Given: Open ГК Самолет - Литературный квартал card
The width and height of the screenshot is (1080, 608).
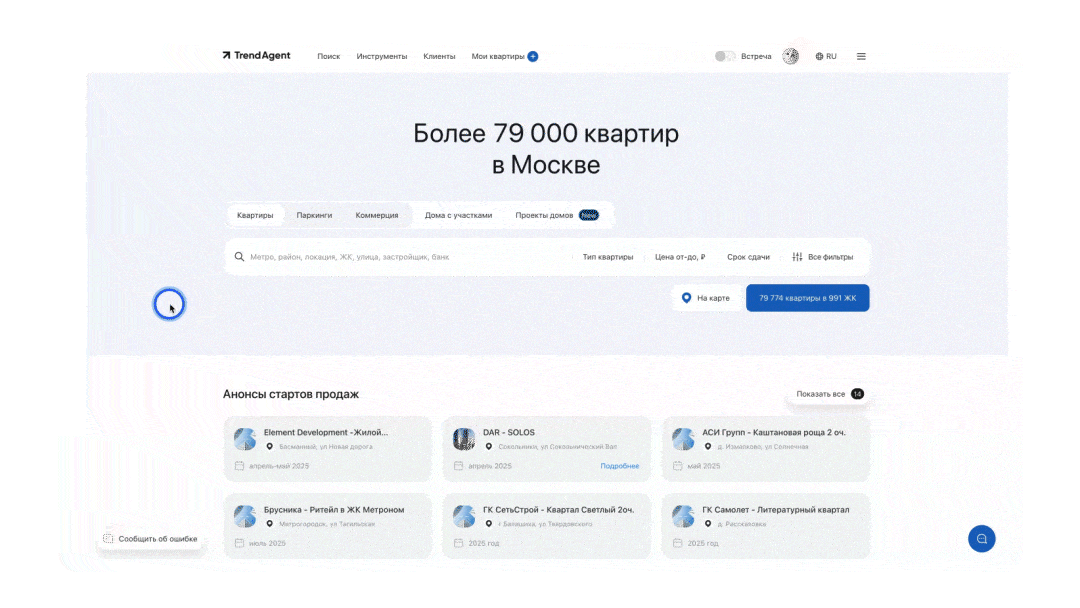Looking at the screenshot, I should pos(766,526).
